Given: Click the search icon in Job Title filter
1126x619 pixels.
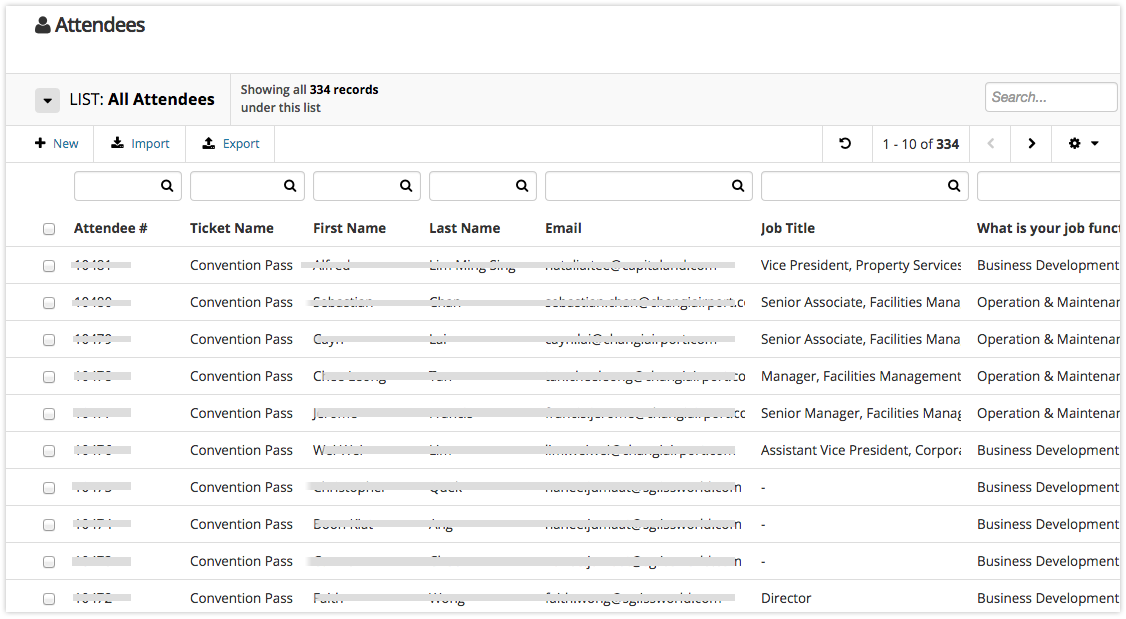Looking at the screenshot, I should (954, 186).
